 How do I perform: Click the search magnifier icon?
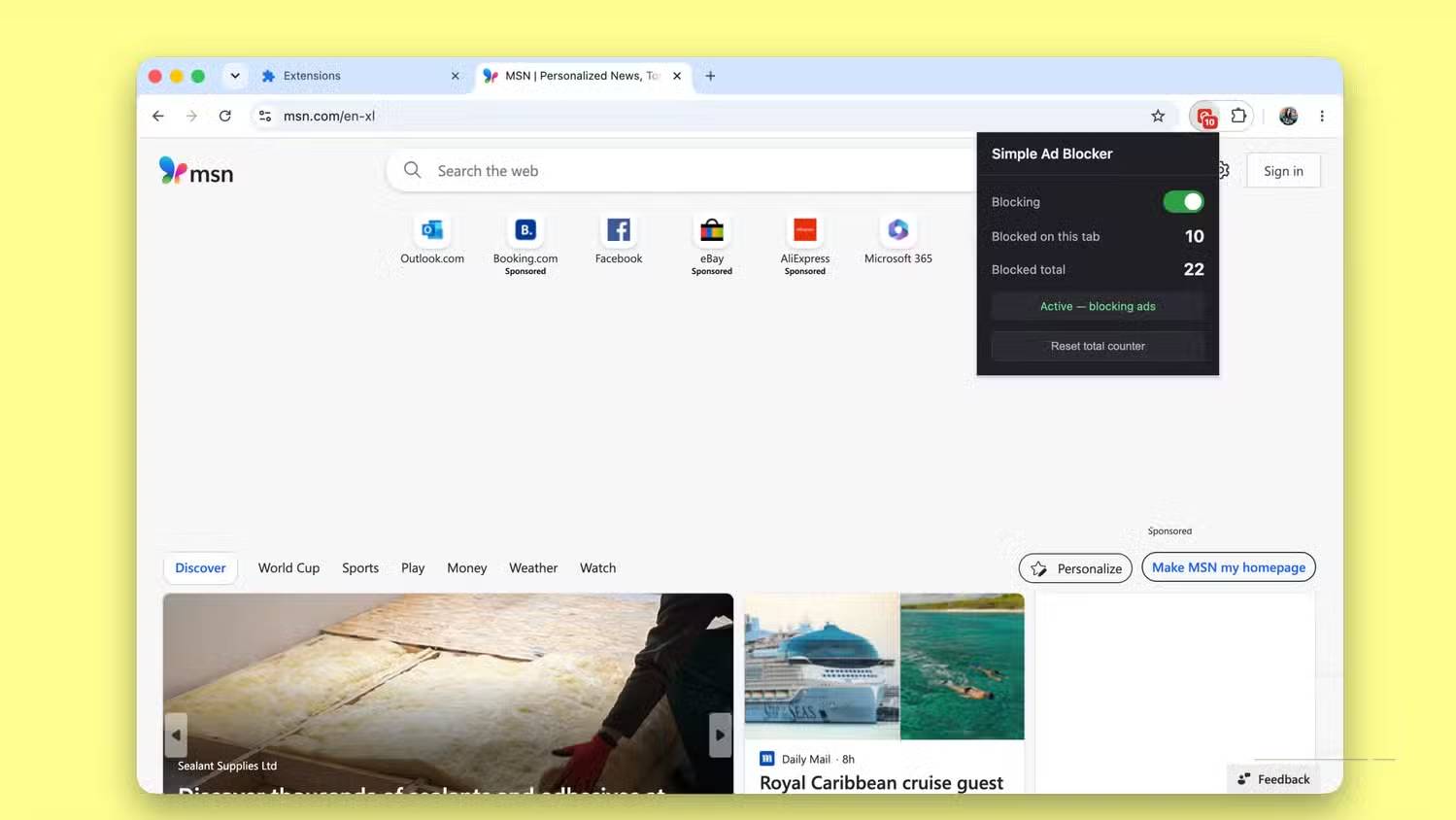pos(413,170)
